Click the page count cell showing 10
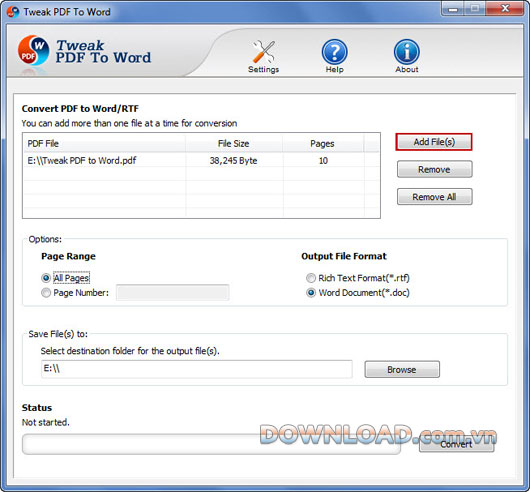This screenshot has height=492, width=530. [x=323, y=161]
